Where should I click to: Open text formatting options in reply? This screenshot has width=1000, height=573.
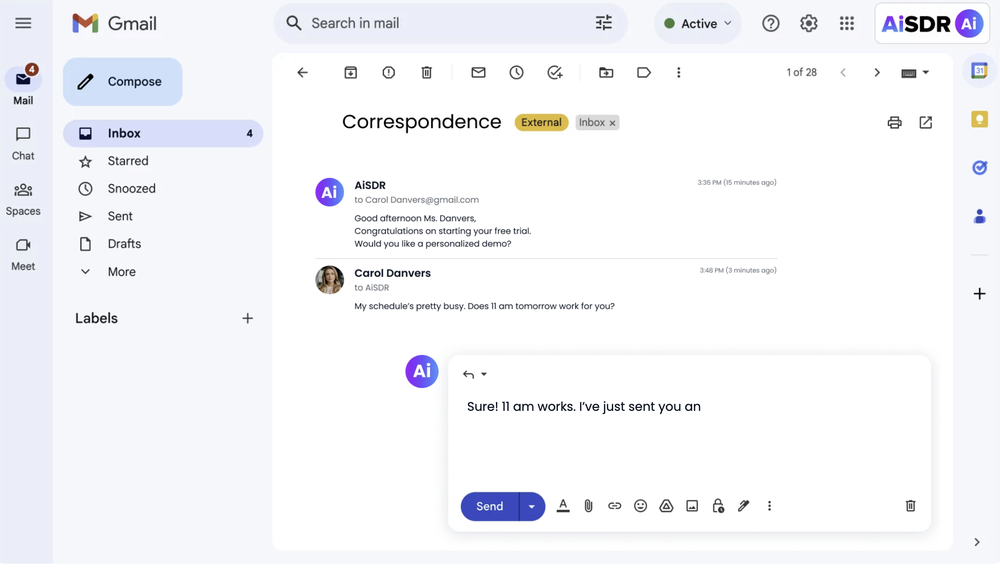click(x=562, y=506)
